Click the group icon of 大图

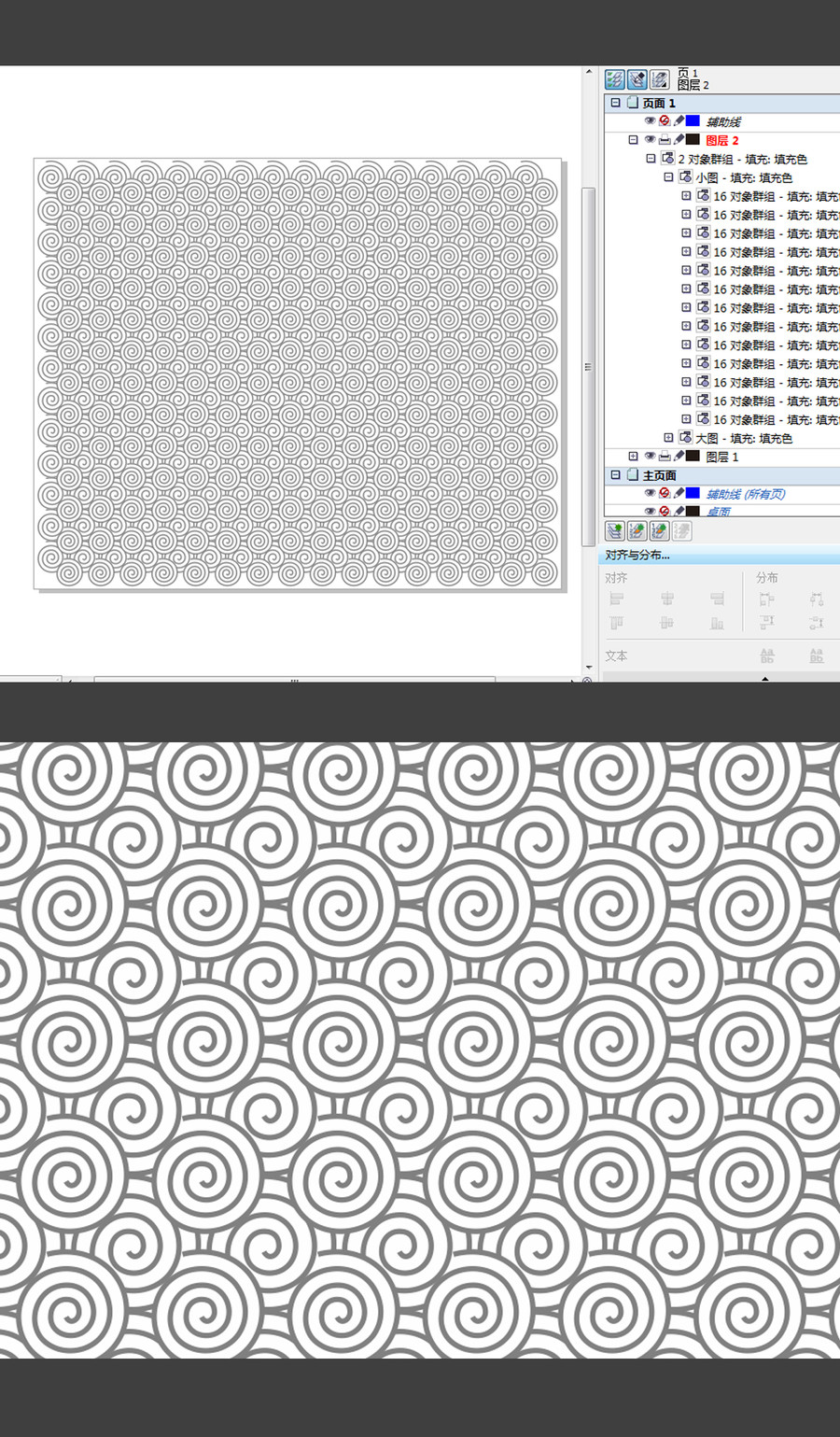[686, 437]
